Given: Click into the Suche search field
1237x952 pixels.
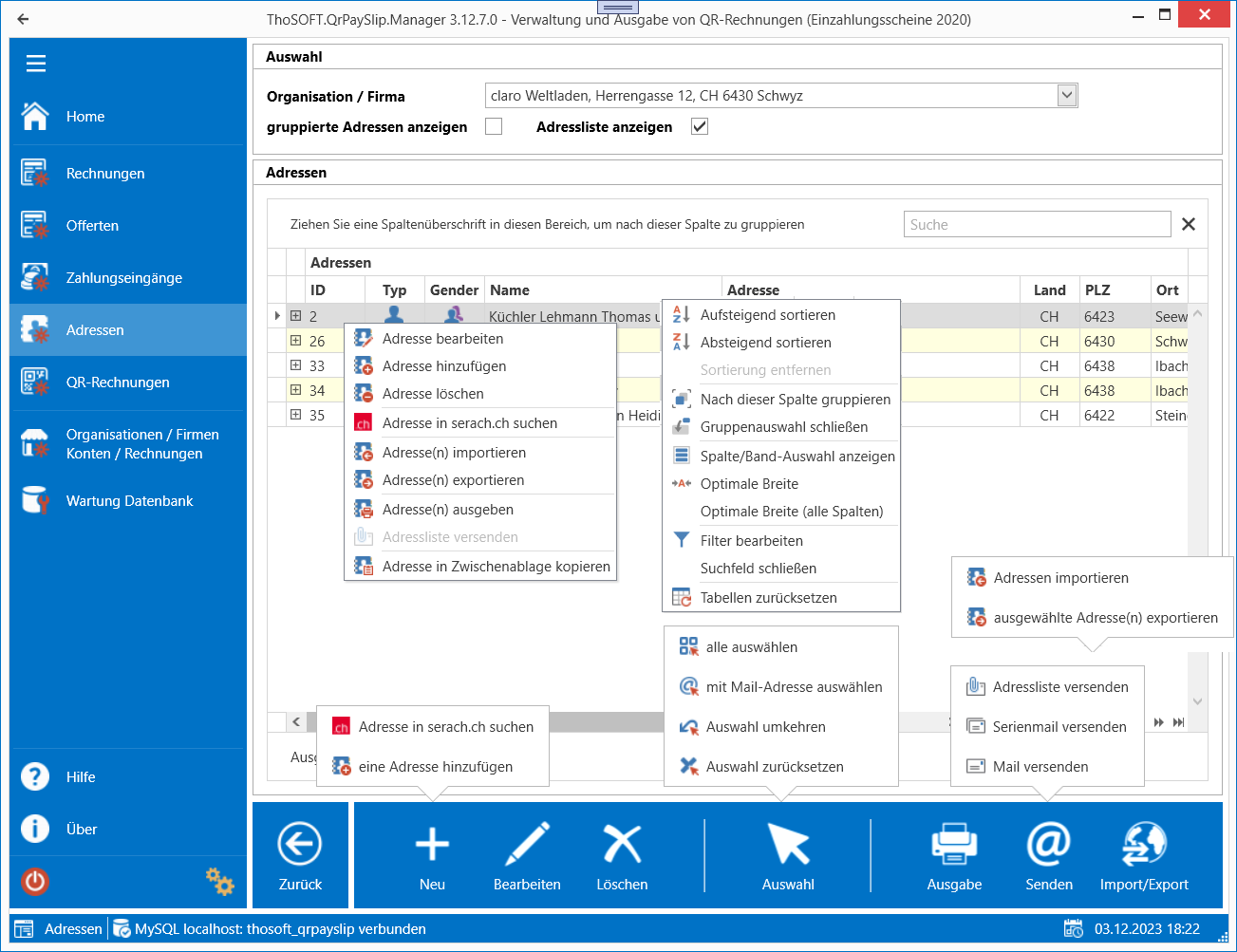Looking at the screenshot, I should coord(1037,224).
